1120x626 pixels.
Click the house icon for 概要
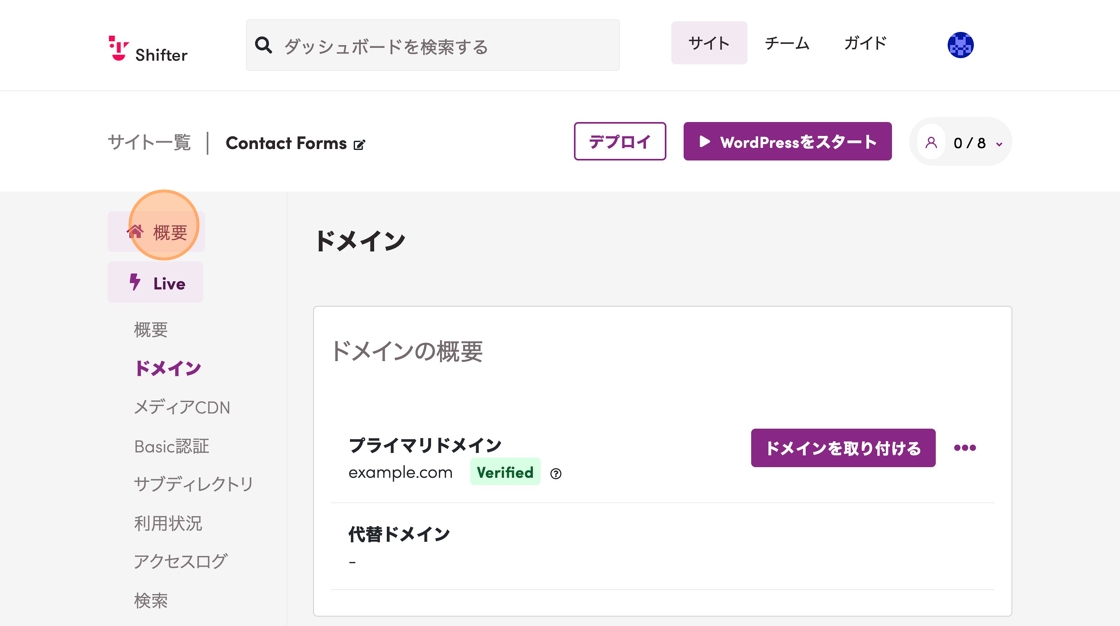coord(135,232)
